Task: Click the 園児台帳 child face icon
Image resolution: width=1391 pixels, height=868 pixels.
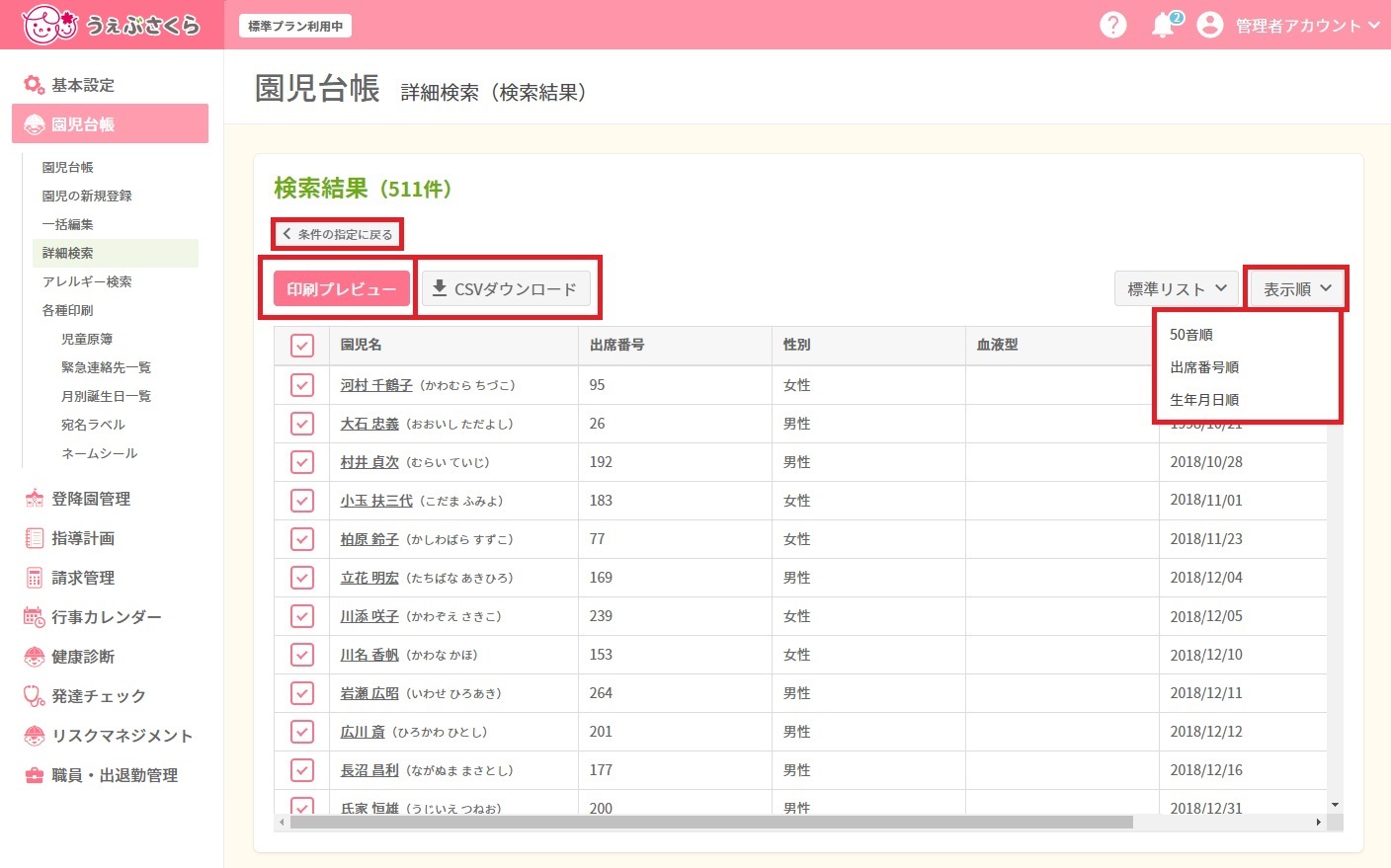Action: point(35,124)
